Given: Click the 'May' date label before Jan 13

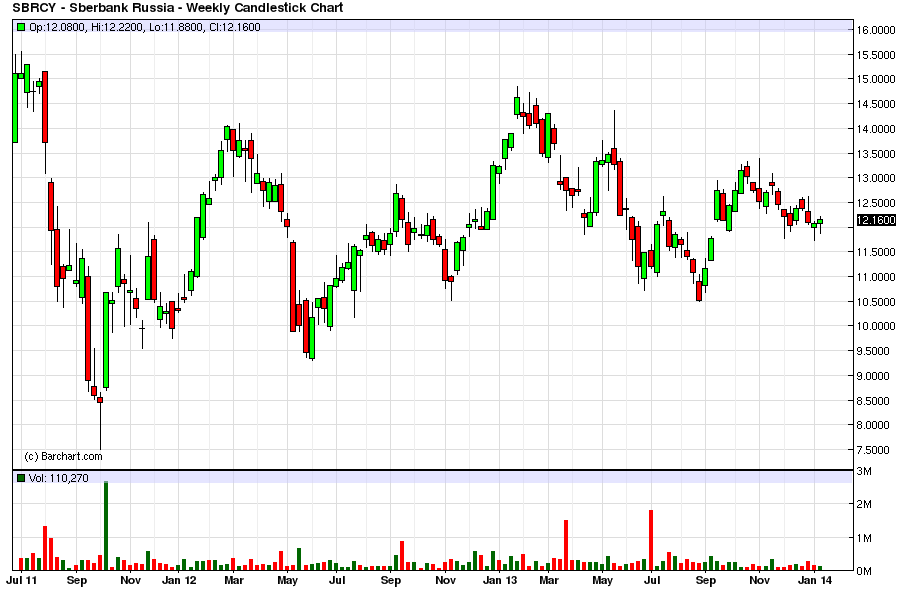Looking at the screenshot, I should click(287, 580).
